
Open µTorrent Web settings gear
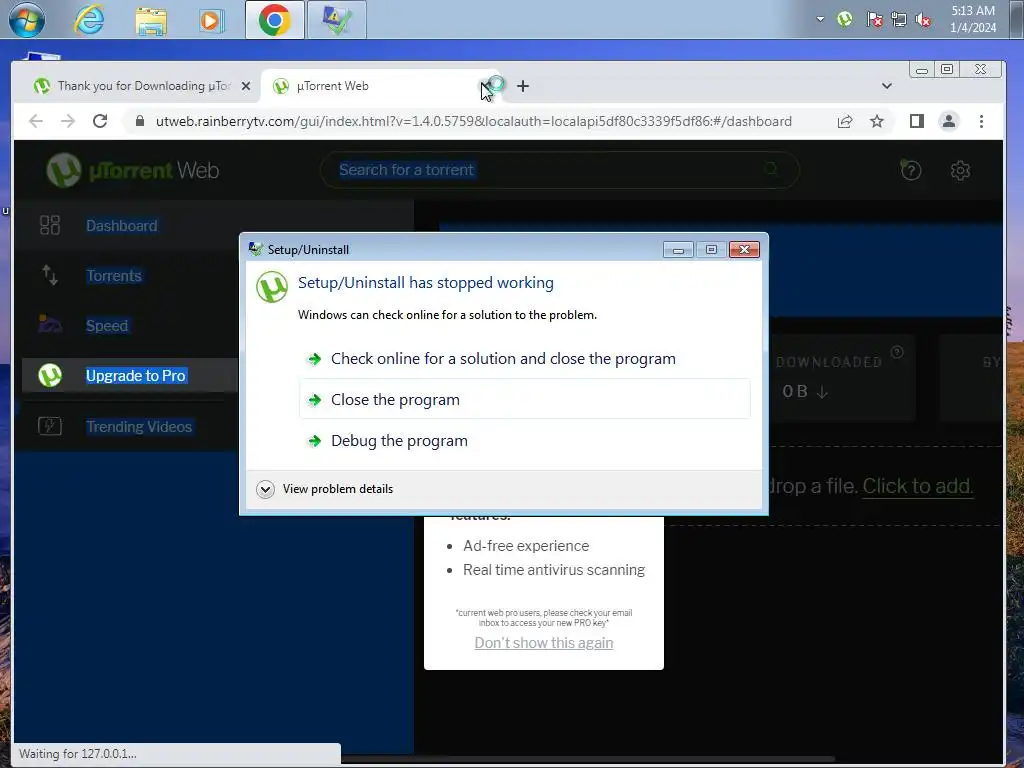(960, 170)
